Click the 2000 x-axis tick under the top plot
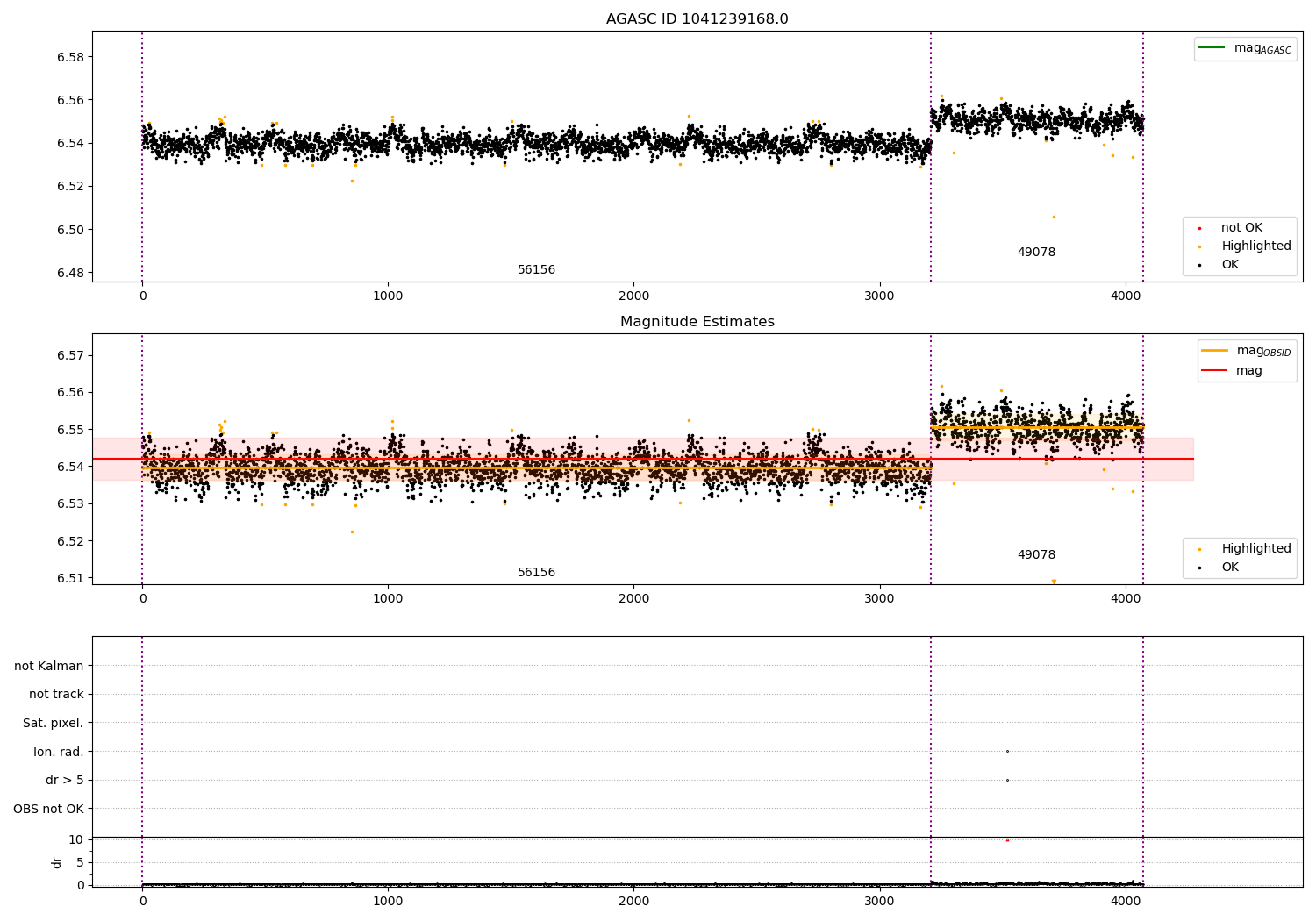 (633, 296)
